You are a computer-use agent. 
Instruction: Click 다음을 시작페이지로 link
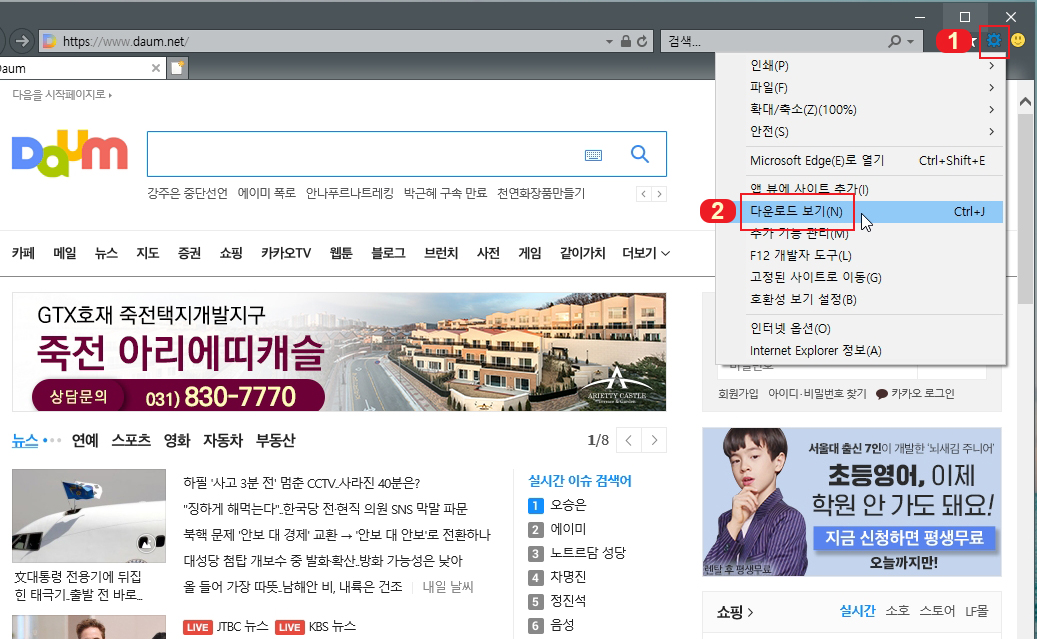(x=62, y=95)
